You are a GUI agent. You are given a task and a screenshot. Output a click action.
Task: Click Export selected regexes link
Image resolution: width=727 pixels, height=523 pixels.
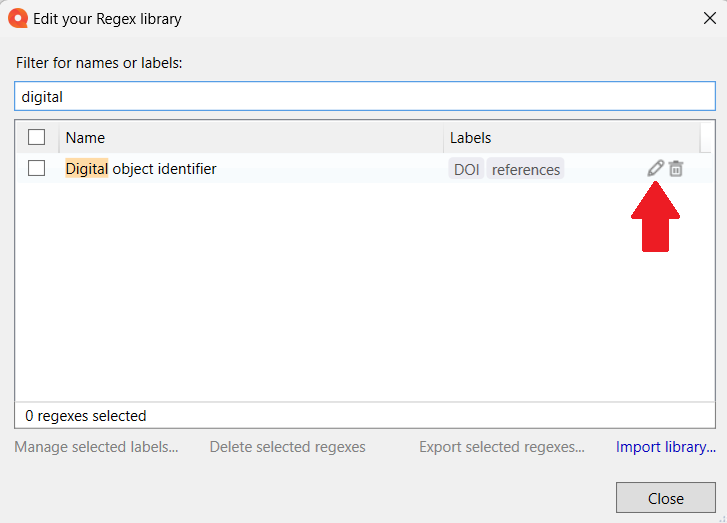(502, 447)
